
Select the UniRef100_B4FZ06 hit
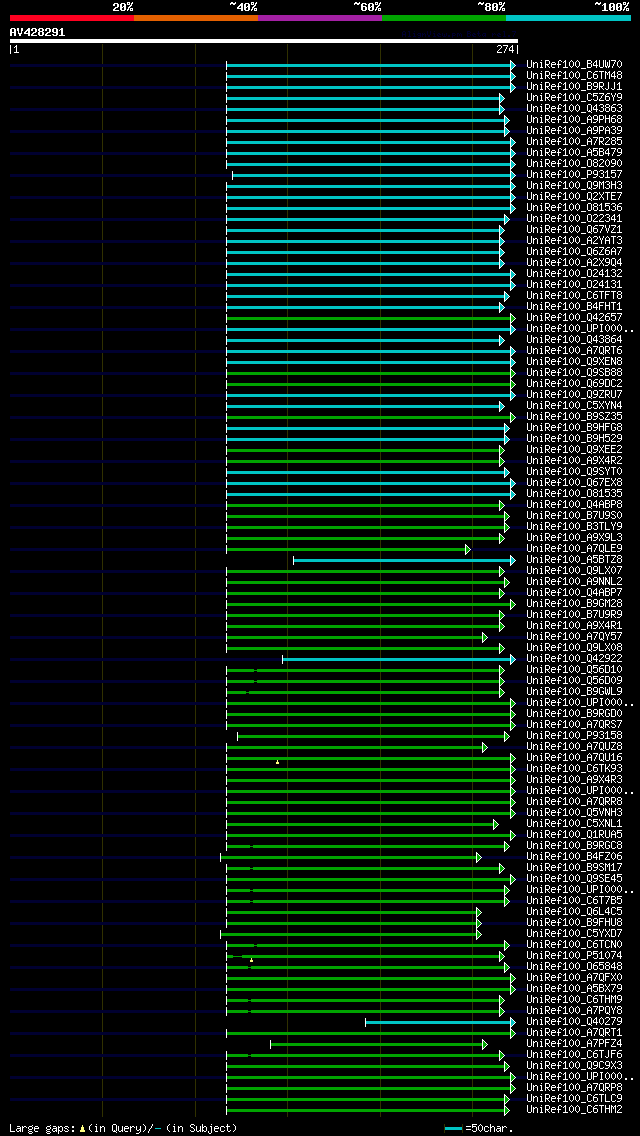click(574, 857)
